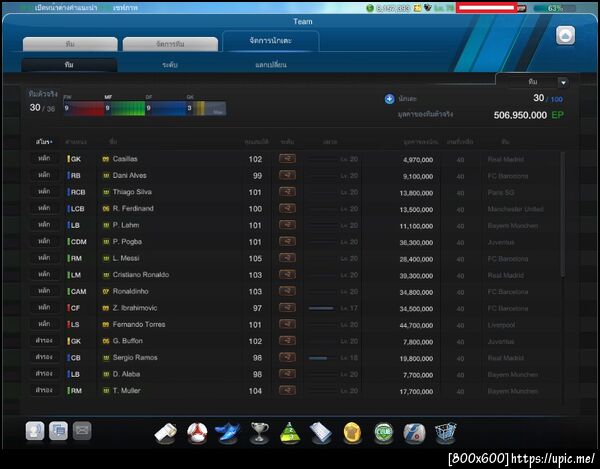The width and height of the screenshot is (600, 469).
Task: Click the 63% progress bar in top bar
Action: pyautogui.click(x=554, y=8)
